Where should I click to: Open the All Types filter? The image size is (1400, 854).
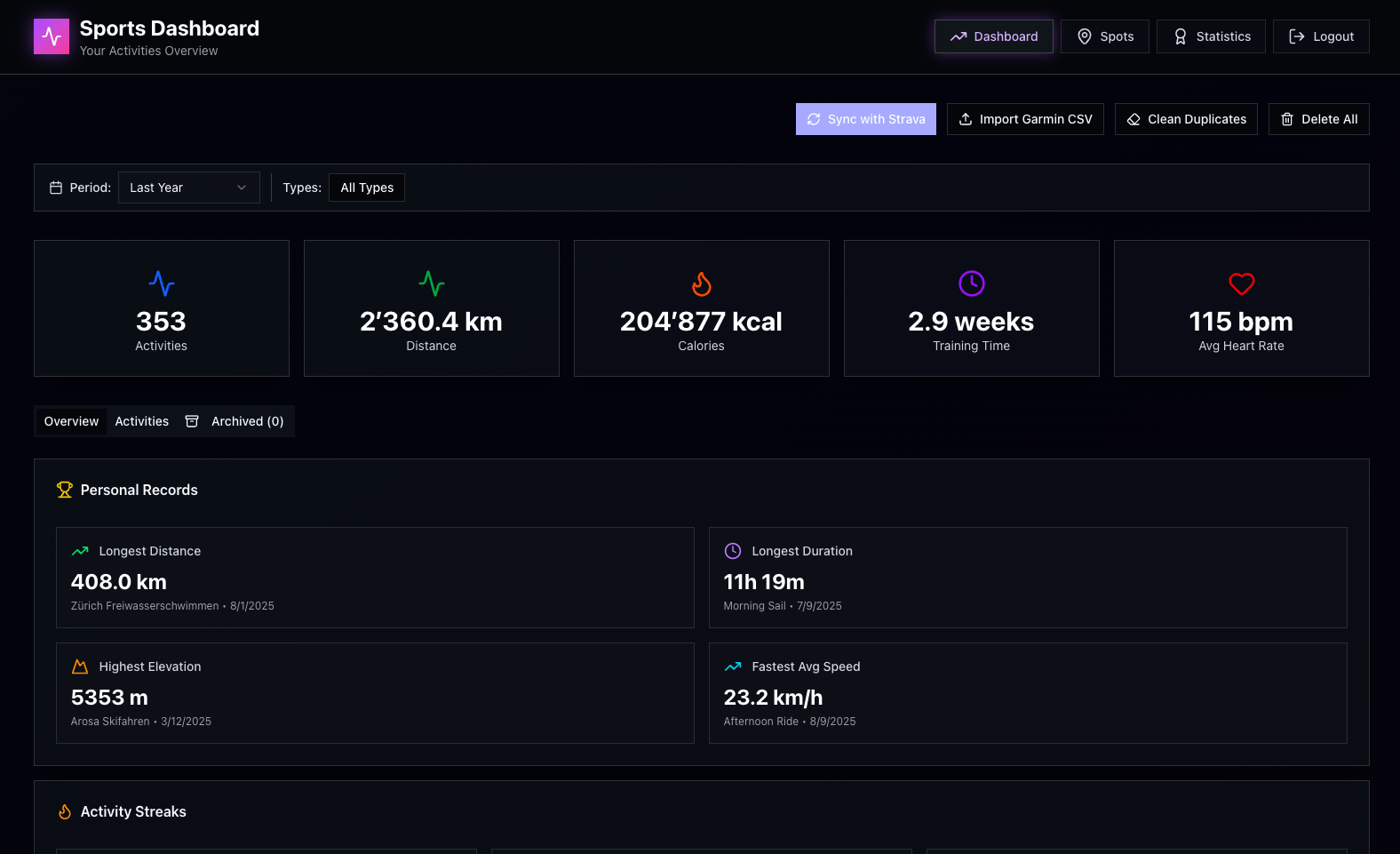(x=367, y=188)
